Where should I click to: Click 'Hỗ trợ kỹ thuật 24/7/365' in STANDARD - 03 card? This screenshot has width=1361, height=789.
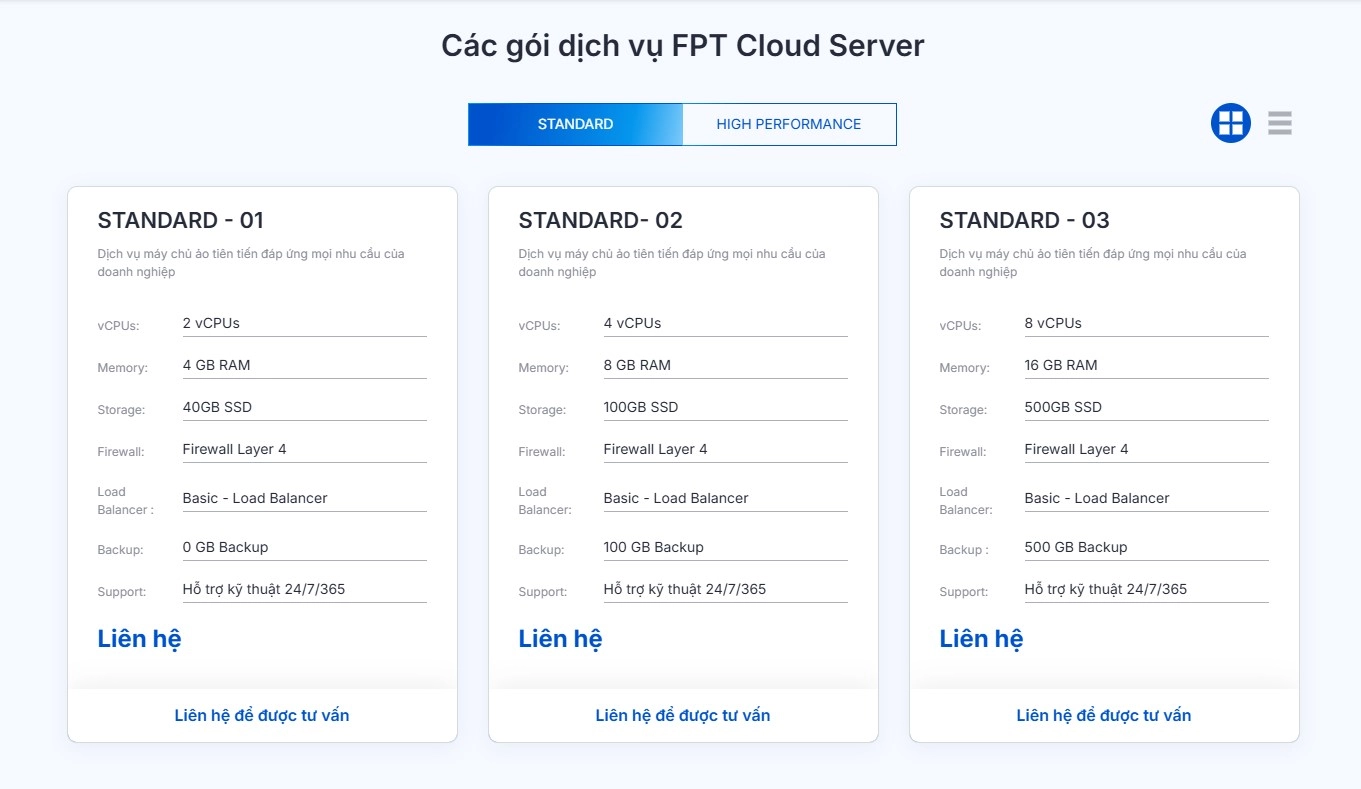(x=1106, y=589)
